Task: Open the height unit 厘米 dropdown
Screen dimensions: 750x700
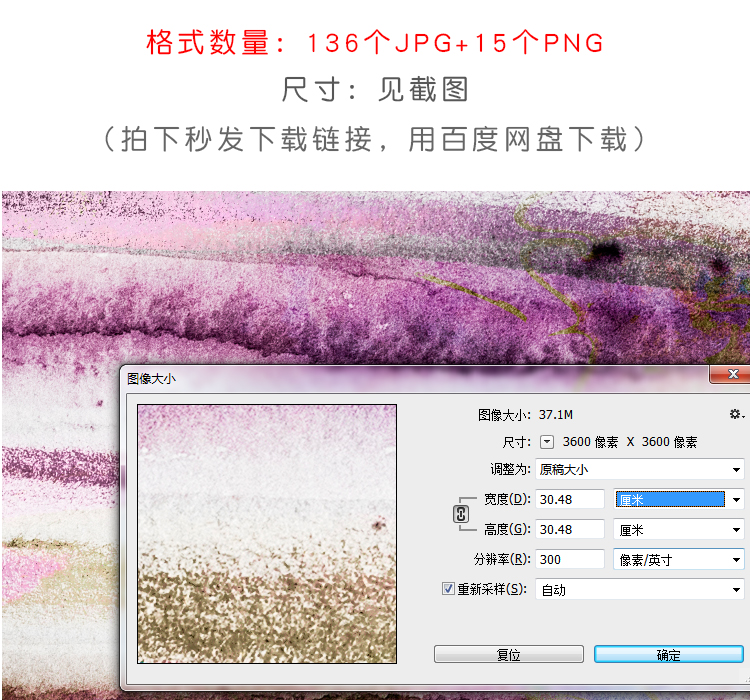Action: pos(678,529)
